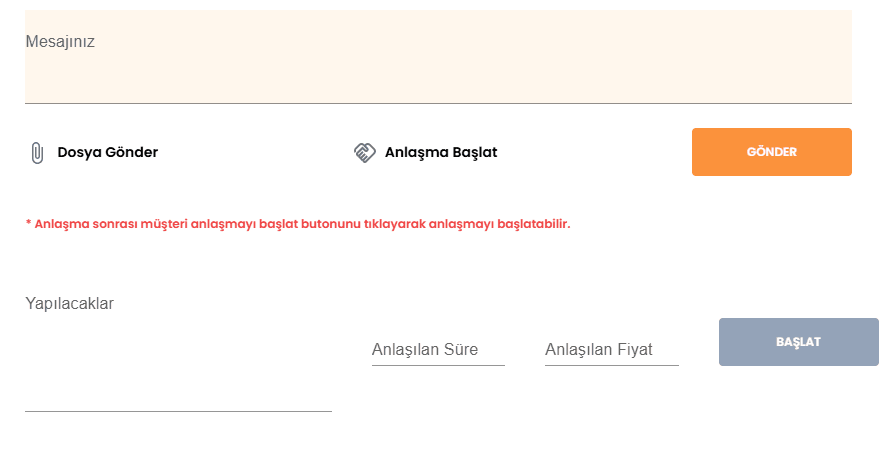The image size is (885, 452).
Task: Focus the Mesajınız message text area
Action: pos(438,70)
